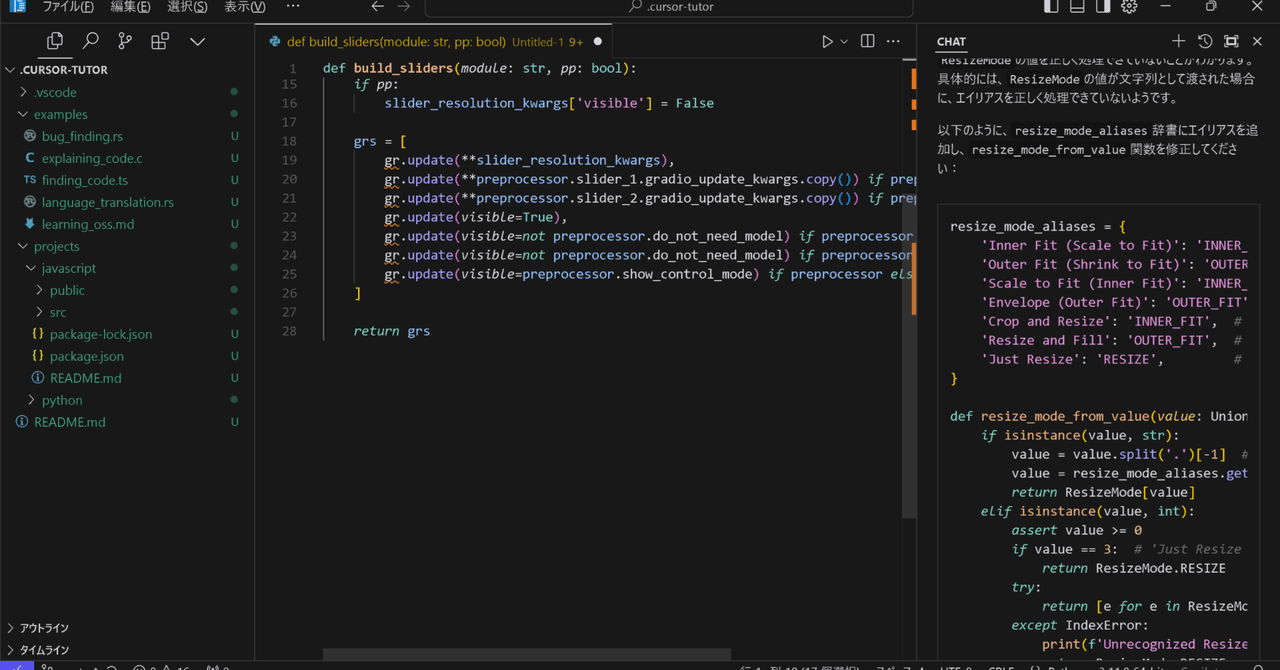Open the run options dropdown arrow
1280x670 pixels.
pos(844,42)
